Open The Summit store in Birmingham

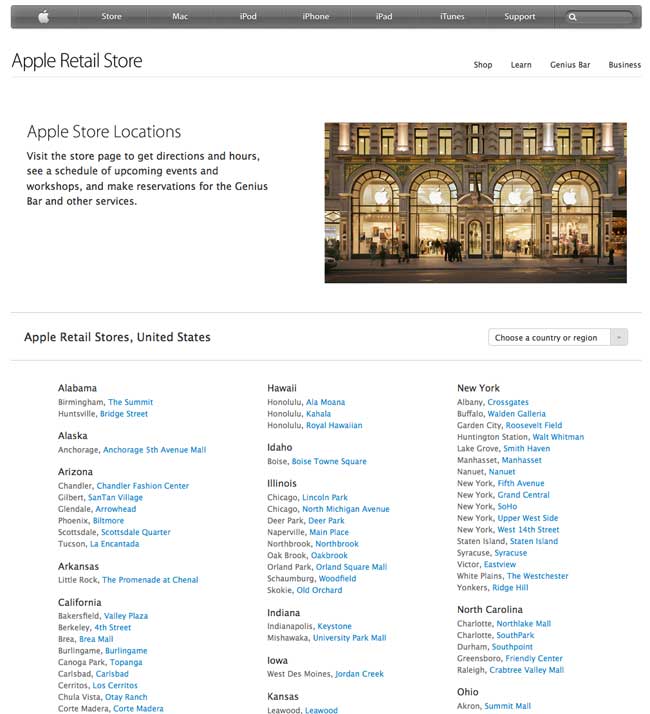pyautogui.click(x=130, y=402)
